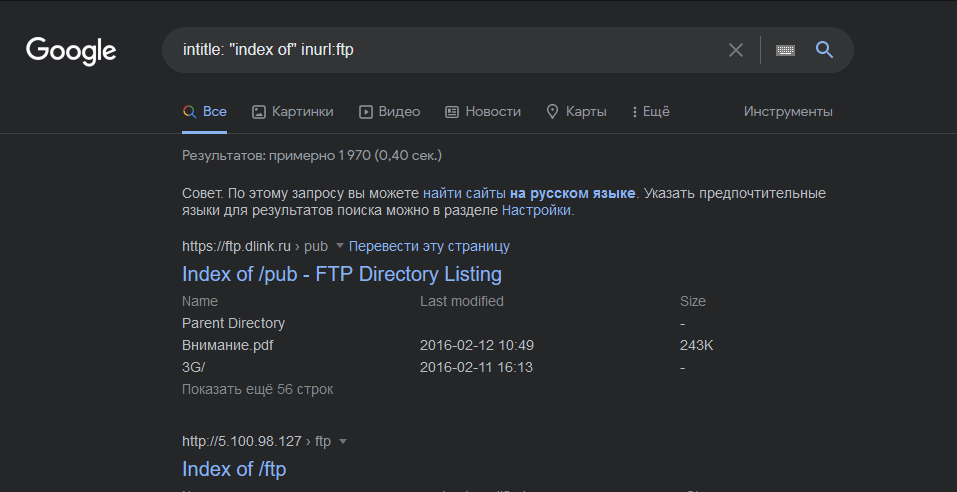The width and height of the screenshot is (957, 492).
Task: Select the Карты maps tab
Action: pos(576,112)
